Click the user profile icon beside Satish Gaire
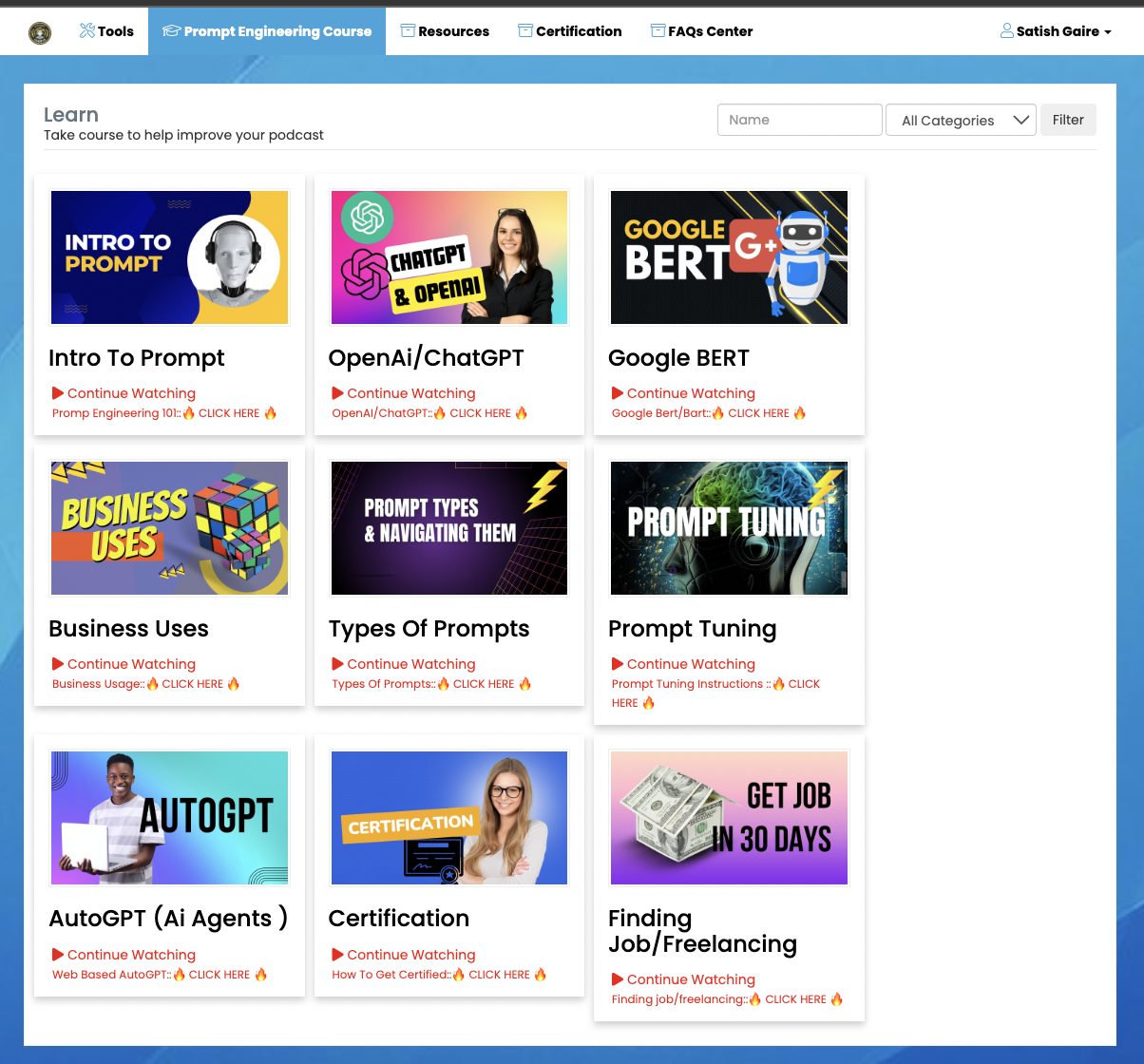 point(1006,31)
